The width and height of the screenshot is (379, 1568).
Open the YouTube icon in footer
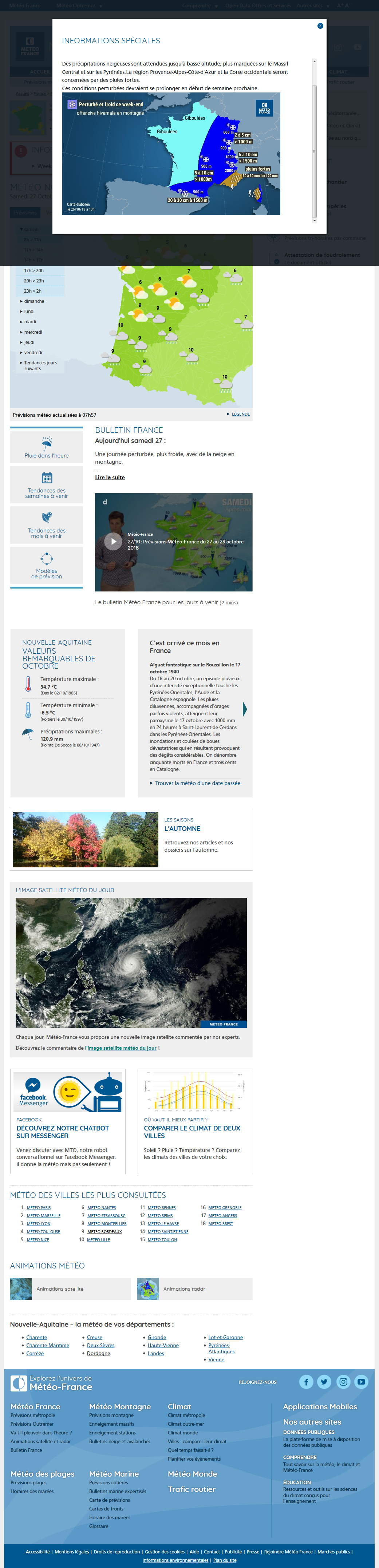pos(361,1382)
